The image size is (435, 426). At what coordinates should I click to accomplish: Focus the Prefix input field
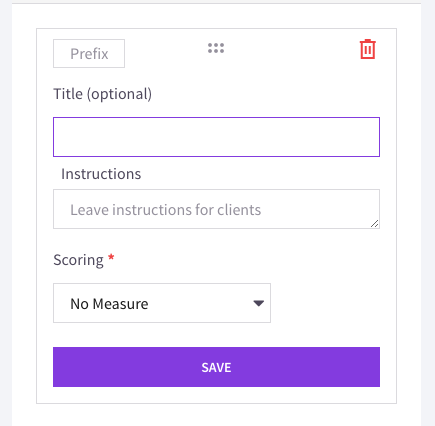tap(89, 53)
